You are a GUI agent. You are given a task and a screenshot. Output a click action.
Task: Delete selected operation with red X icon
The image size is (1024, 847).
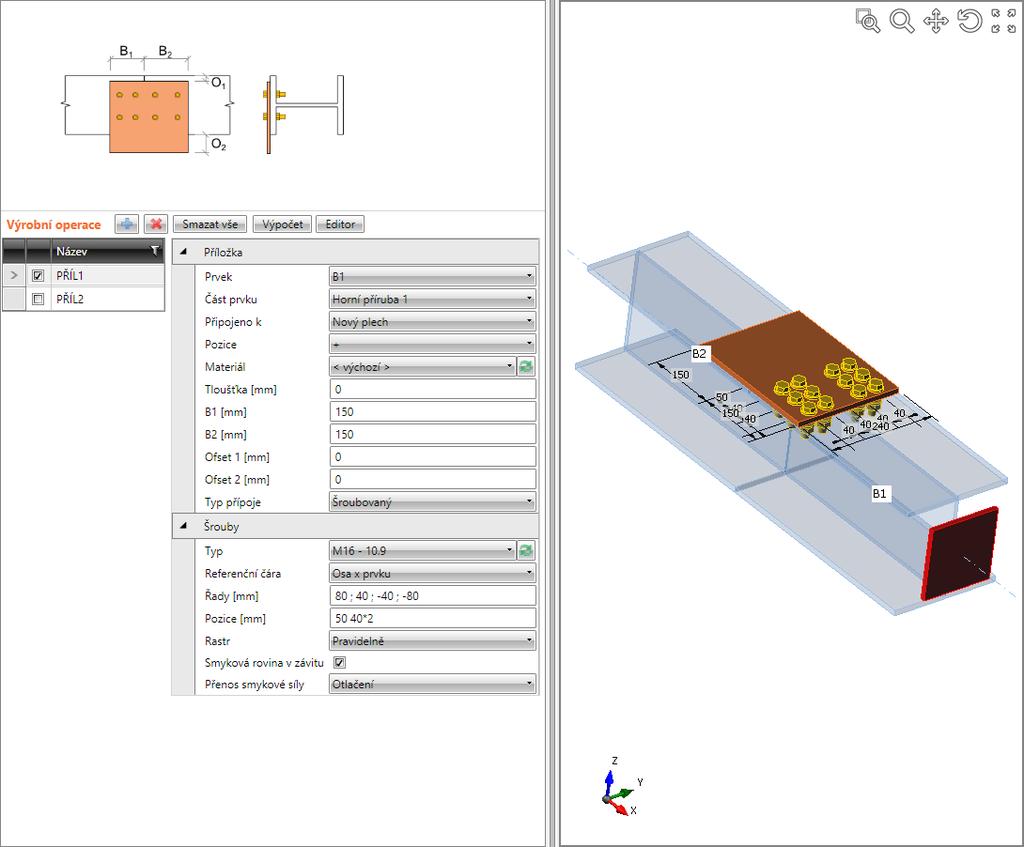click(155, 224)
